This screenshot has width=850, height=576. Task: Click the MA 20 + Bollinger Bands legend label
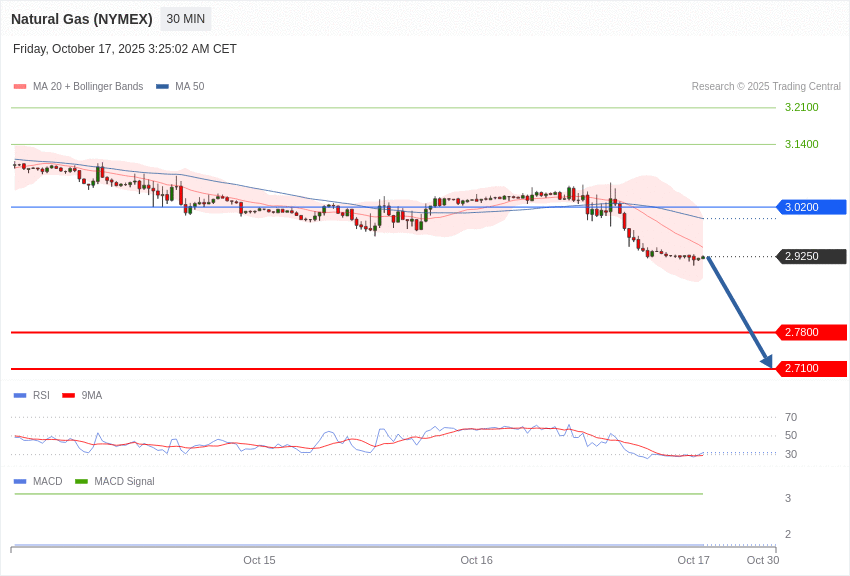click(x=88, y=86)
